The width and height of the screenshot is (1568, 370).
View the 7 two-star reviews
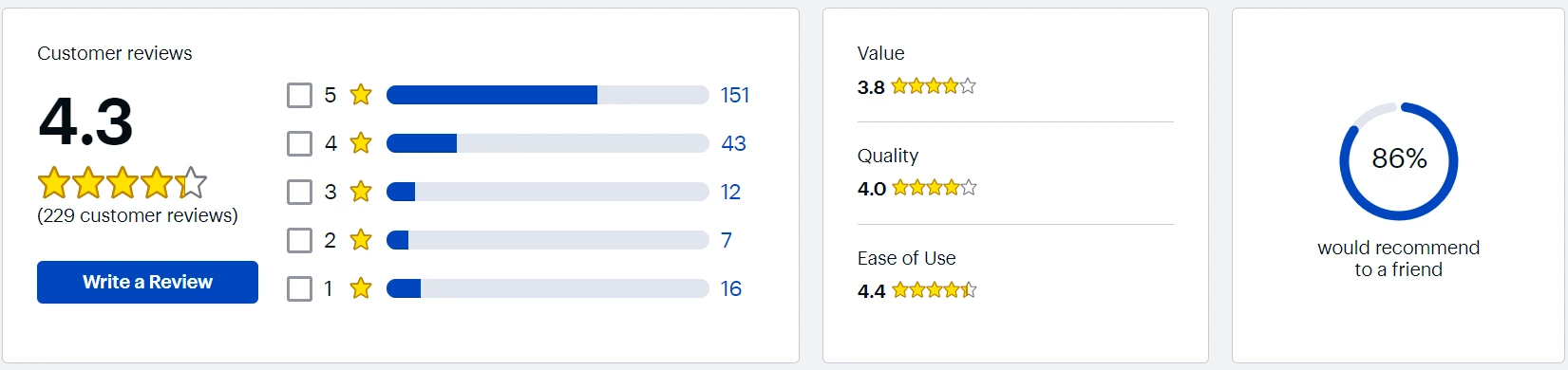(727, 240)
